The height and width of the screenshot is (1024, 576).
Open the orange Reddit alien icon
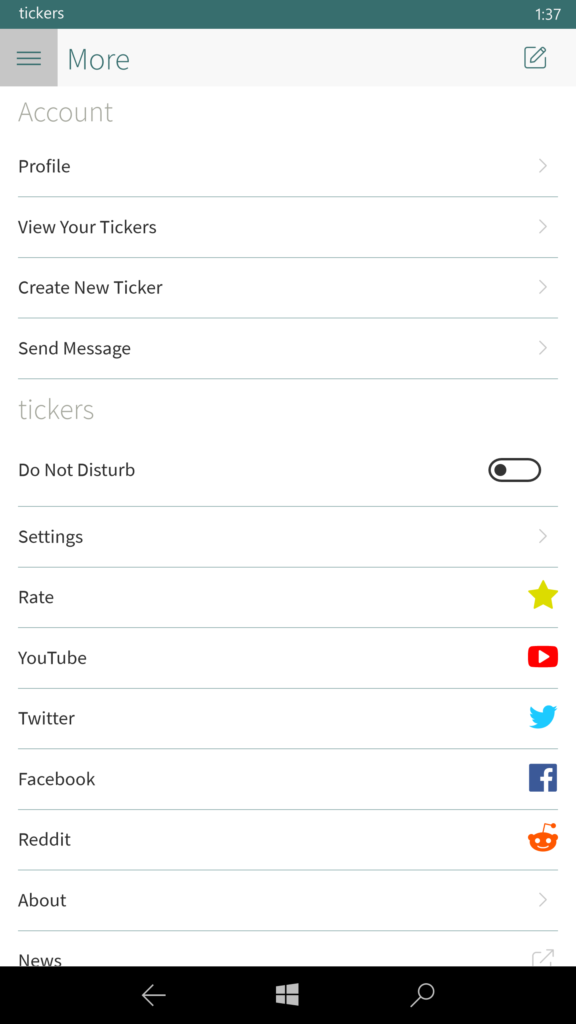543,838
